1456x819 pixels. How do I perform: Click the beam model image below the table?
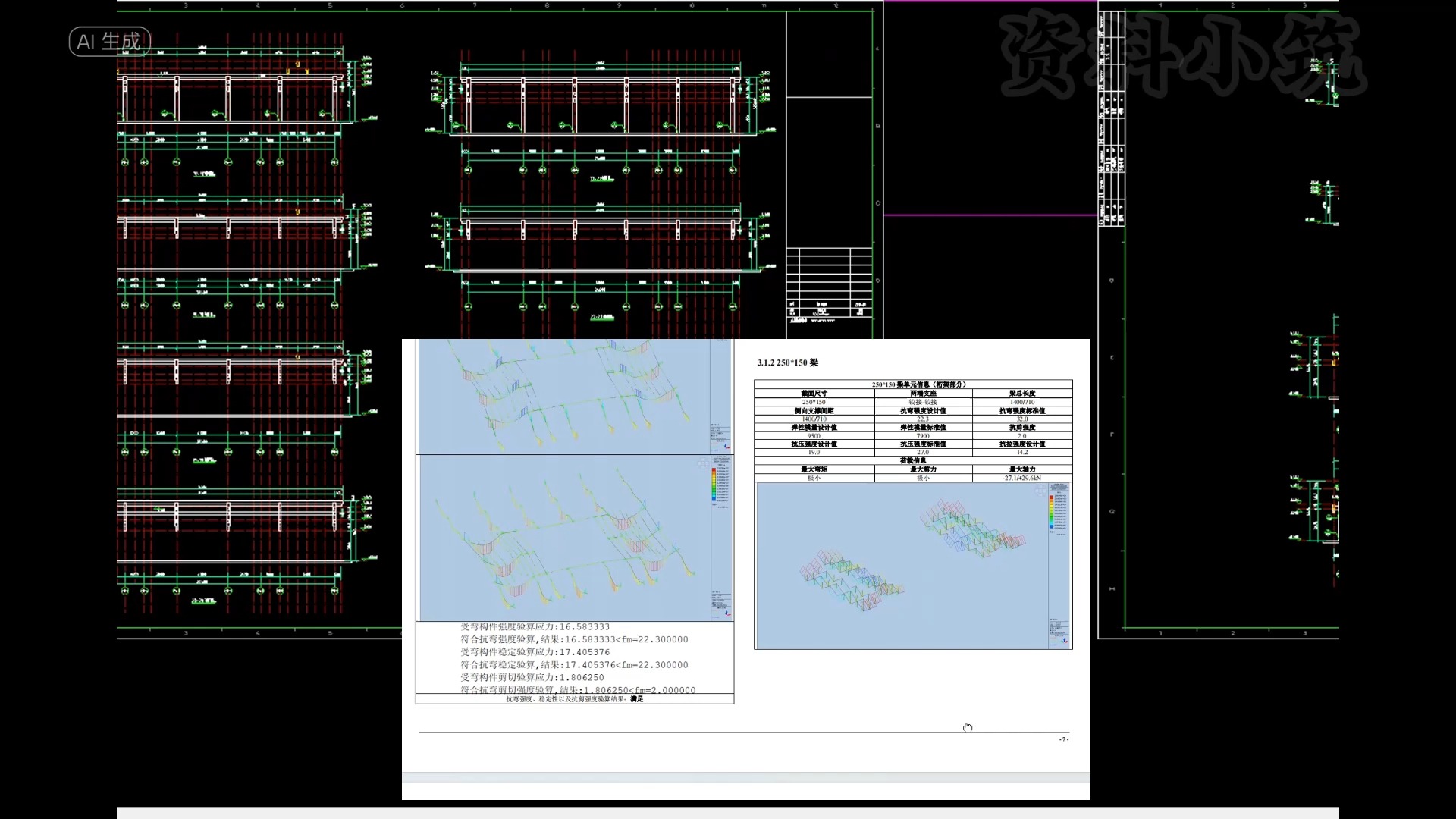913,566
